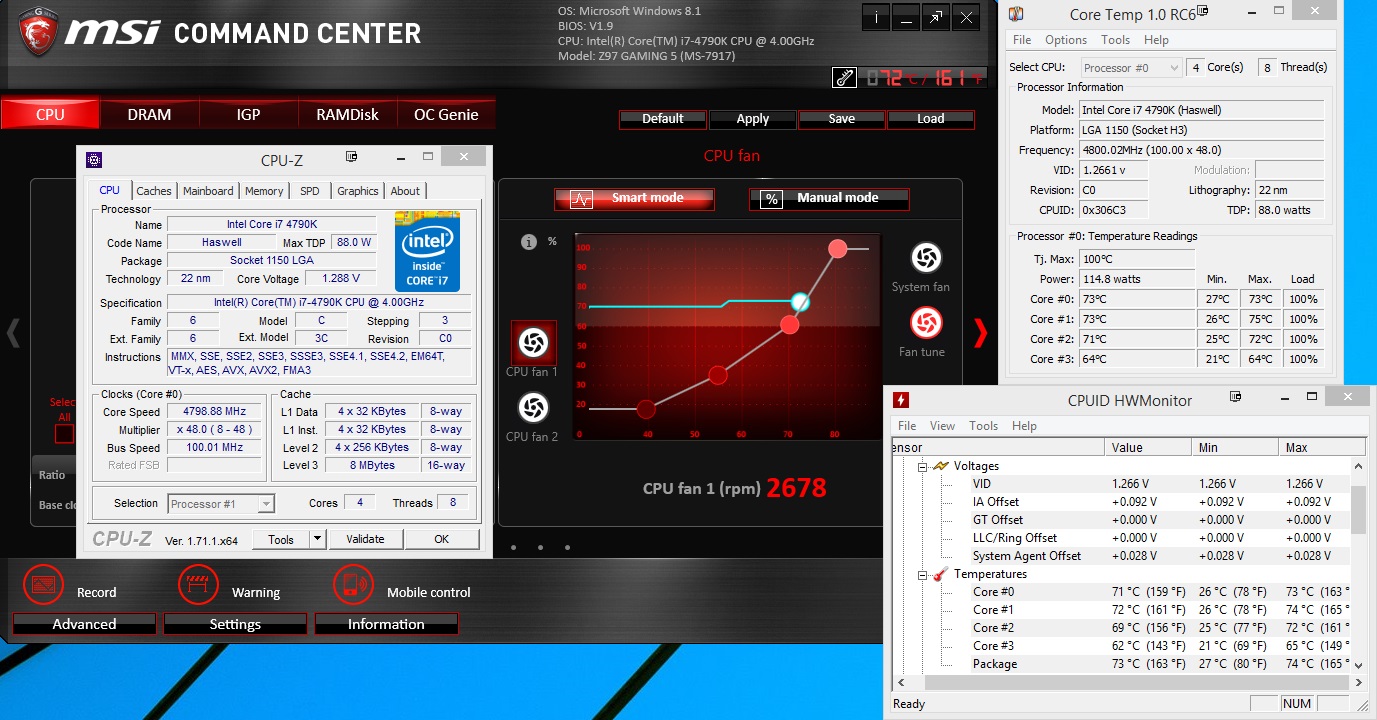Screen dimensions: 1377x720
Task: Switch to the DRAM tab
Action: pos(149,114)
